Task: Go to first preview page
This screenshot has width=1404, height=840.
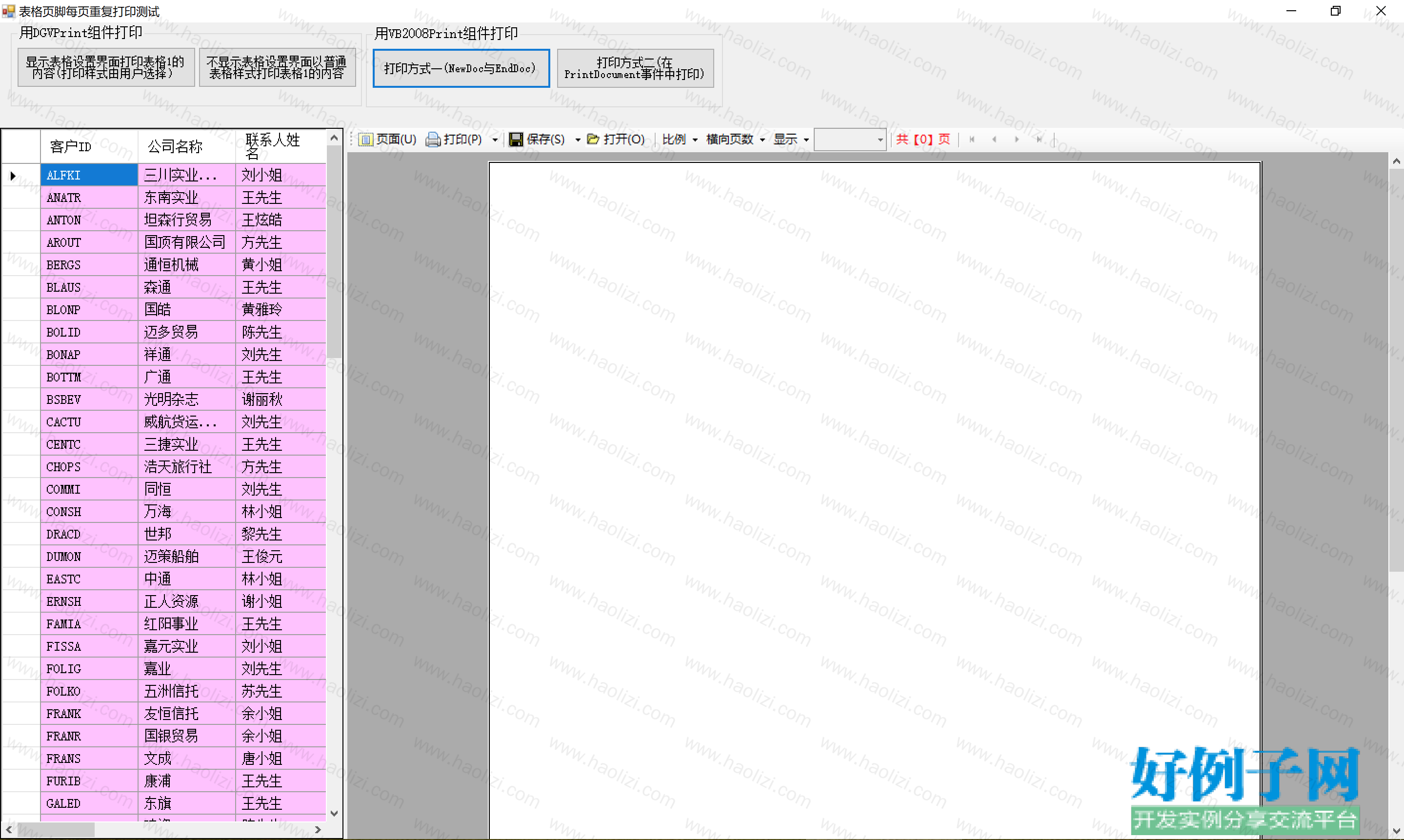Action: [972, 139]
